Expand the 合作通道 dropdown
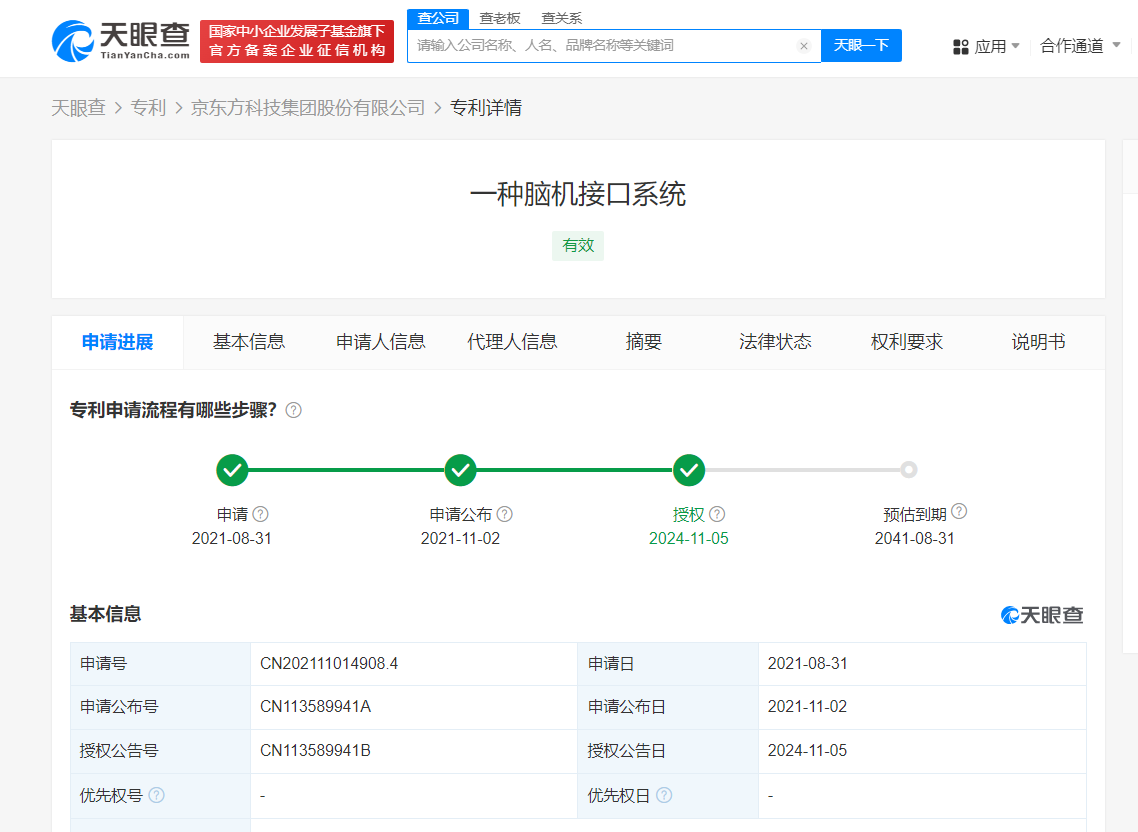The width and height of the screenshot is (1138, 832). click(1080, 46)
